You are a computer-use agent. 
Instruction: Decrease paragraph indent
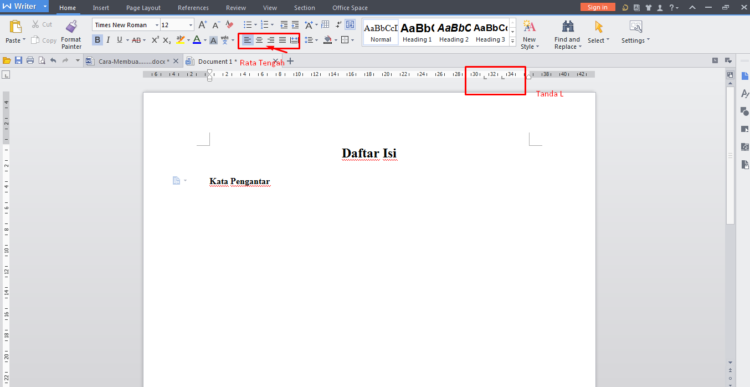284,25
